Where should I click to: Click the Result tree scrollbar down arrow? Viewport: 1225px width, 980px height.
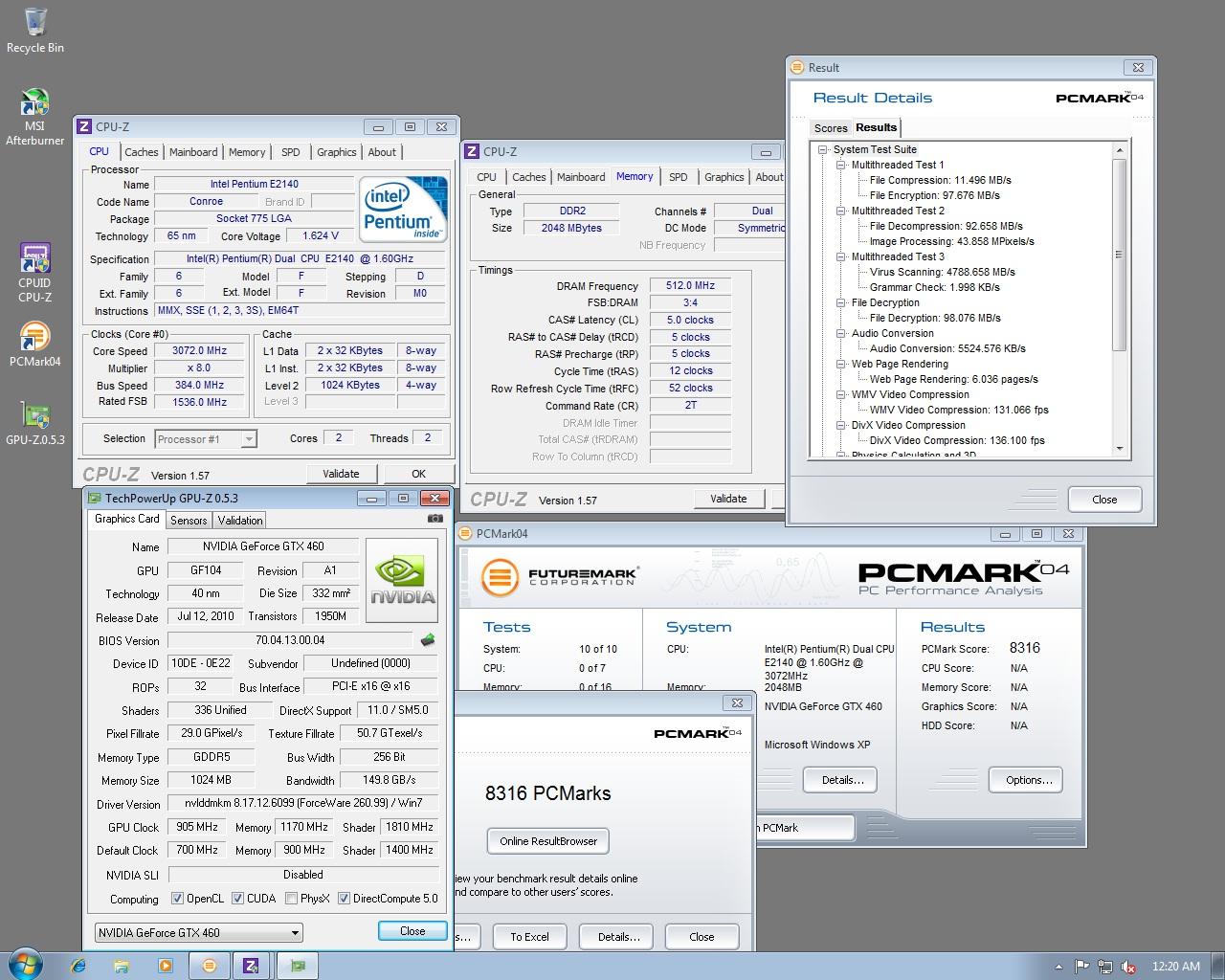click(x=1119, y=449)
